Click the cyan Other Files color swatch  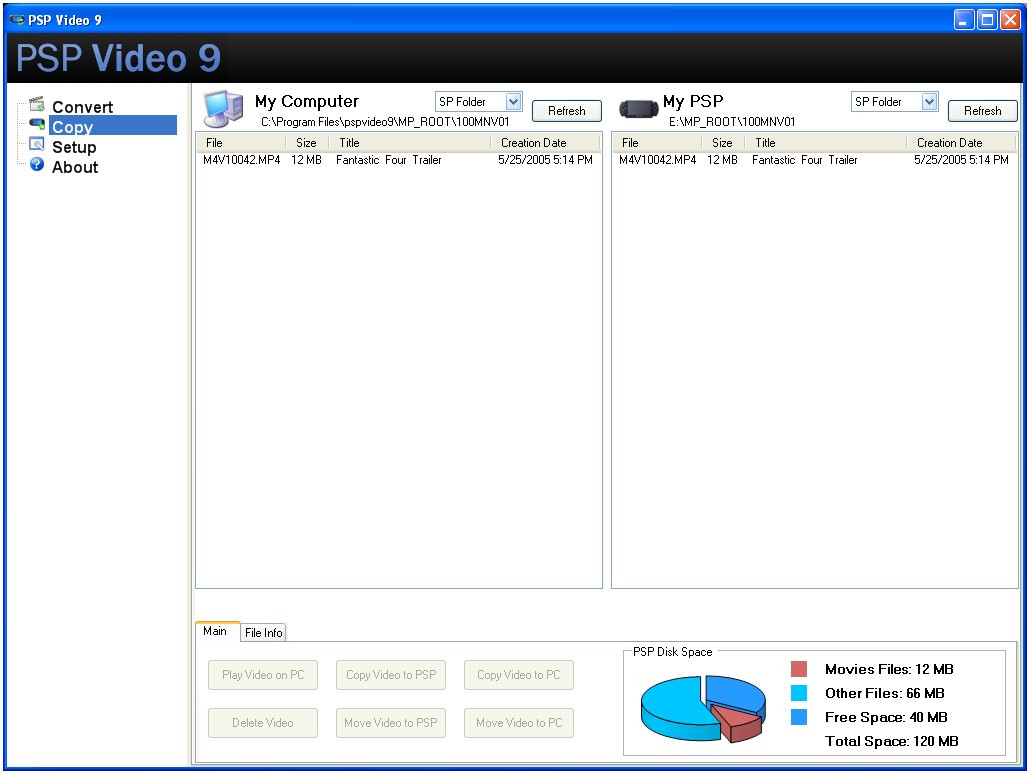[x=799, y=693]
